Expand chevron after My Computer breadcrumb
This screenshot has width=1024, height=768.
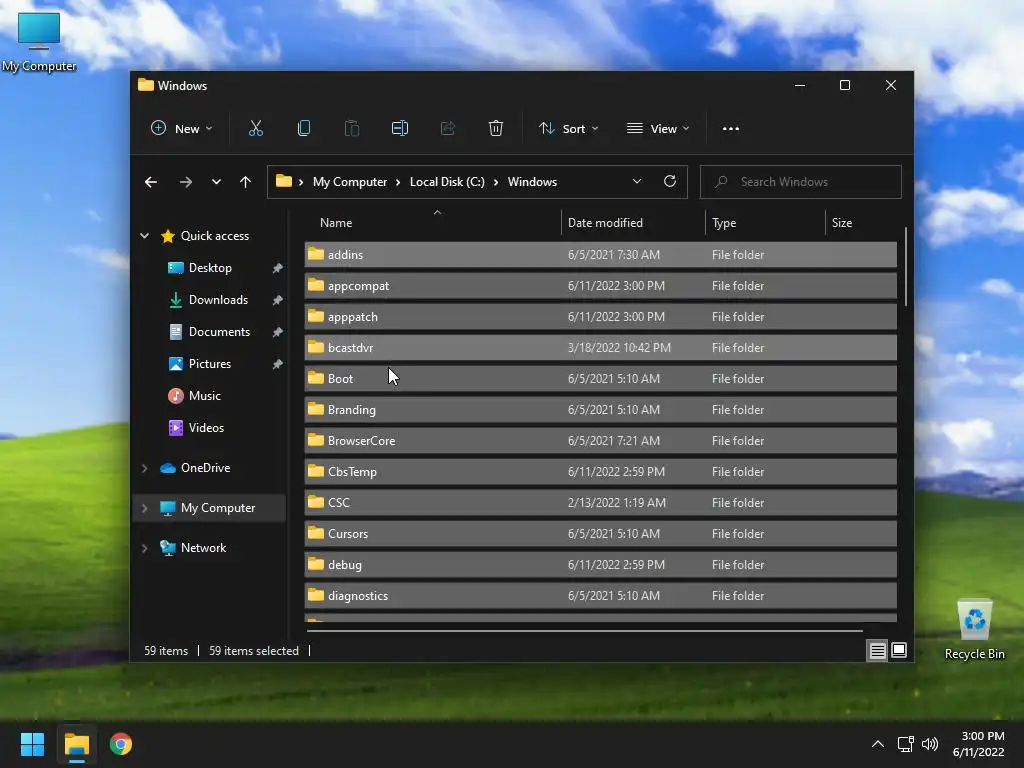398,182
